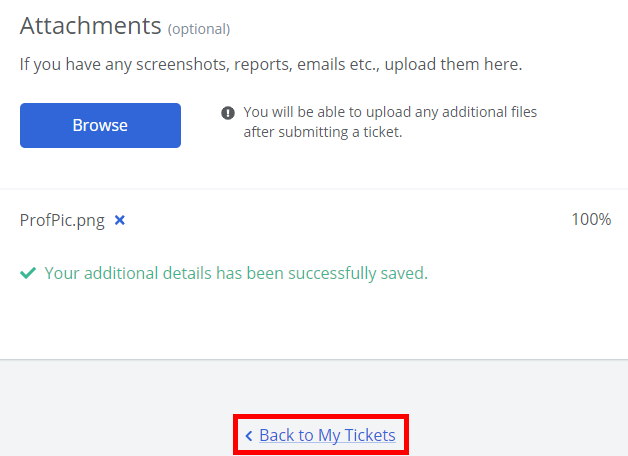The height and width of the screenshot is (456, 628).
Task: Click the gray footer area beside the back link
Action: 520,420
